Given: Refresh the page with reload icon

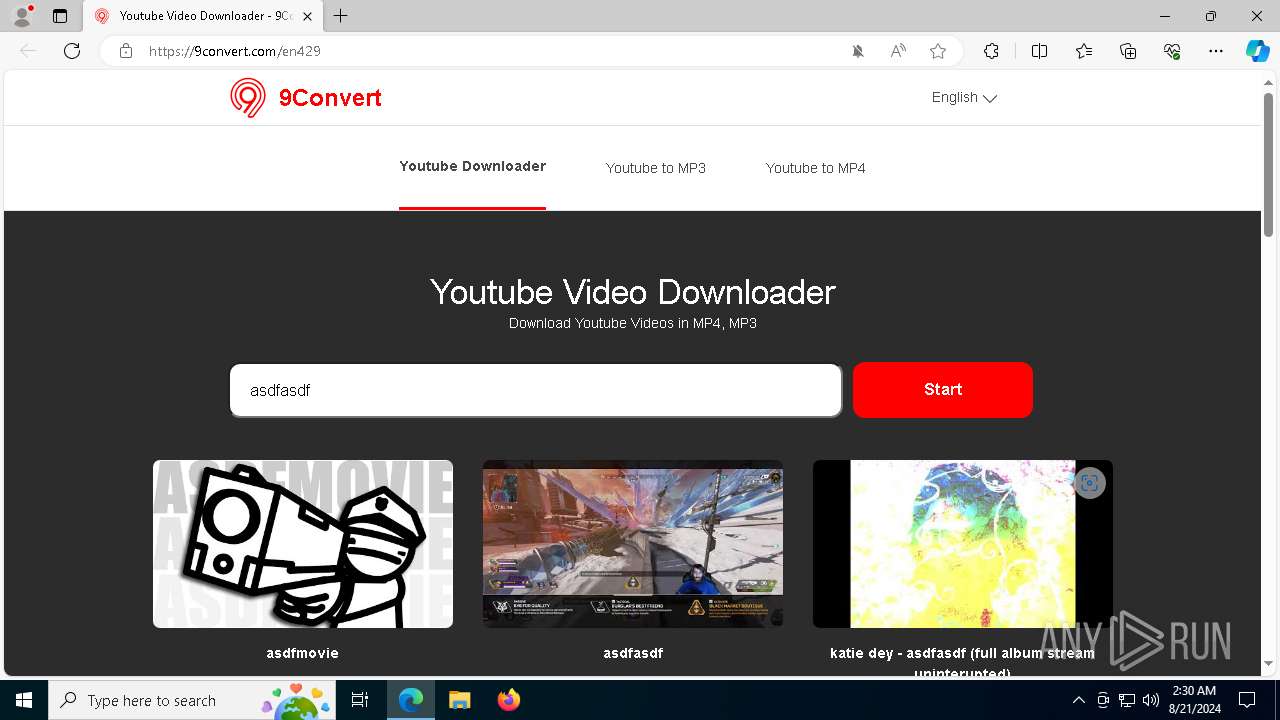Looking at the screenshot, I should pyautogui.click(x=72, y=51).
